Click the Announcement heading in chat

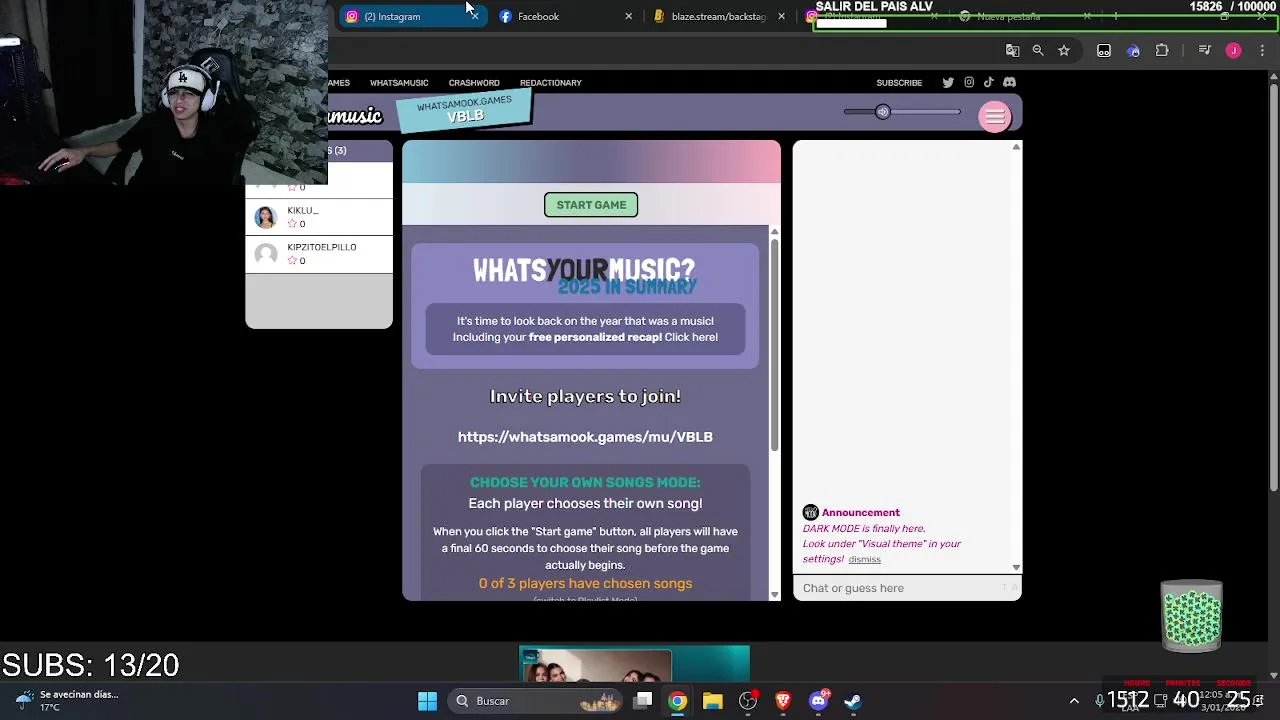861,512
